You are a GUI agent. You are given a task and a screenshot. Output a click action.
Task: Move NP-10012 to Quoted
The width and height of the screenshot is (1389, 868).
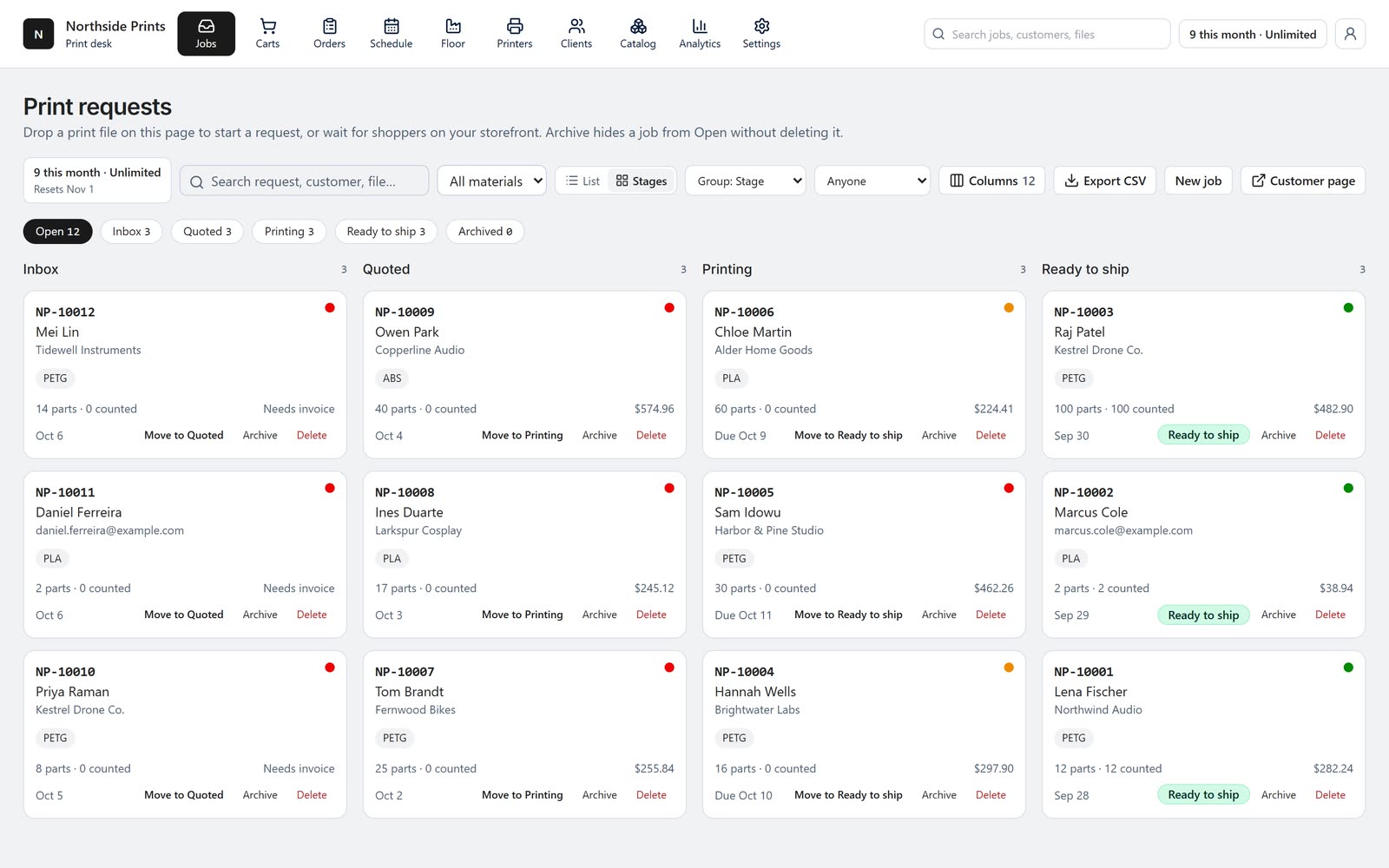(184, 435)
